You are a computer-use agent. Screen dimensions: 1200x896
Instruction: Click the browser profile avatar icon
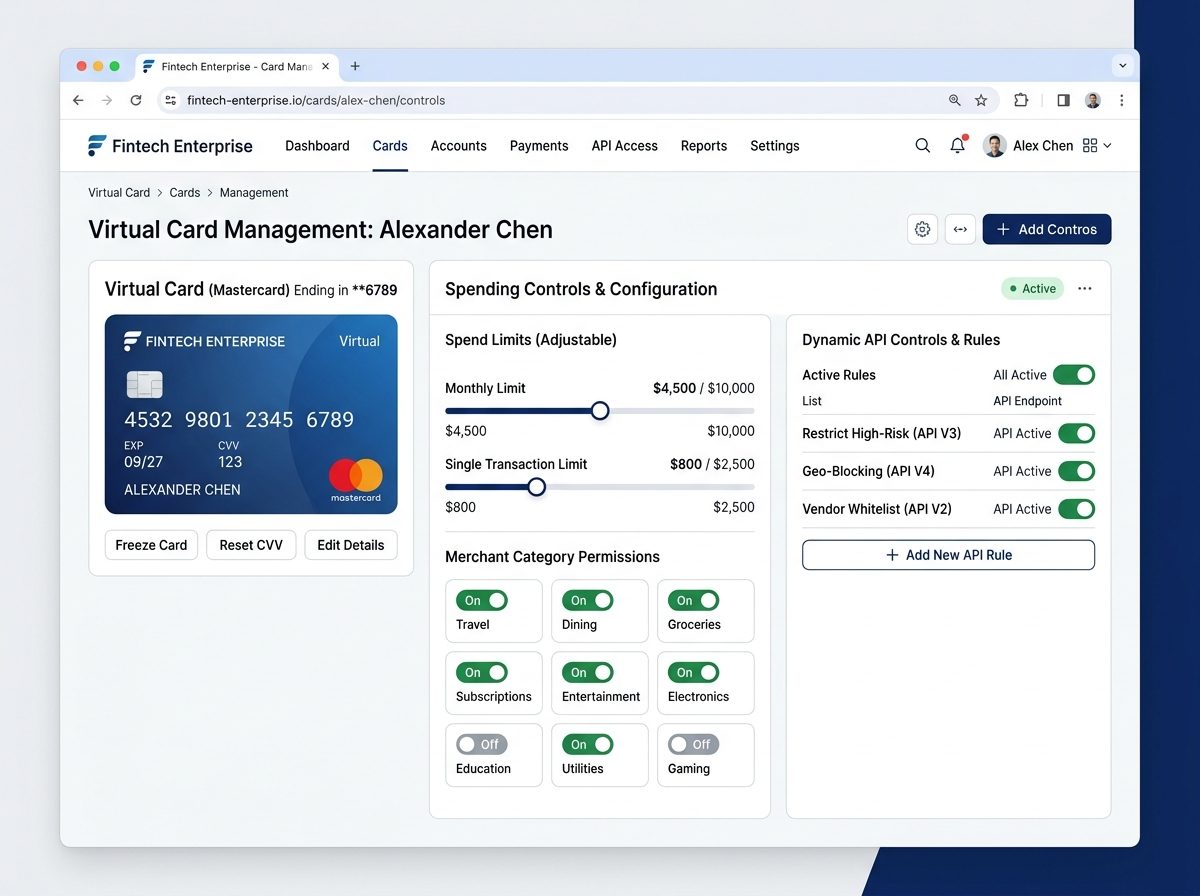tap(1093, 100)
